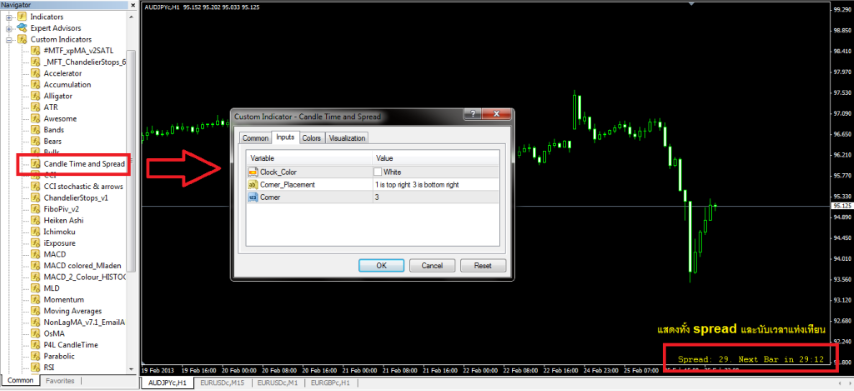Click the Cancel button
The height and width of the screenshot is (391, 854).
pyautogui.click(x=432, y=266)
